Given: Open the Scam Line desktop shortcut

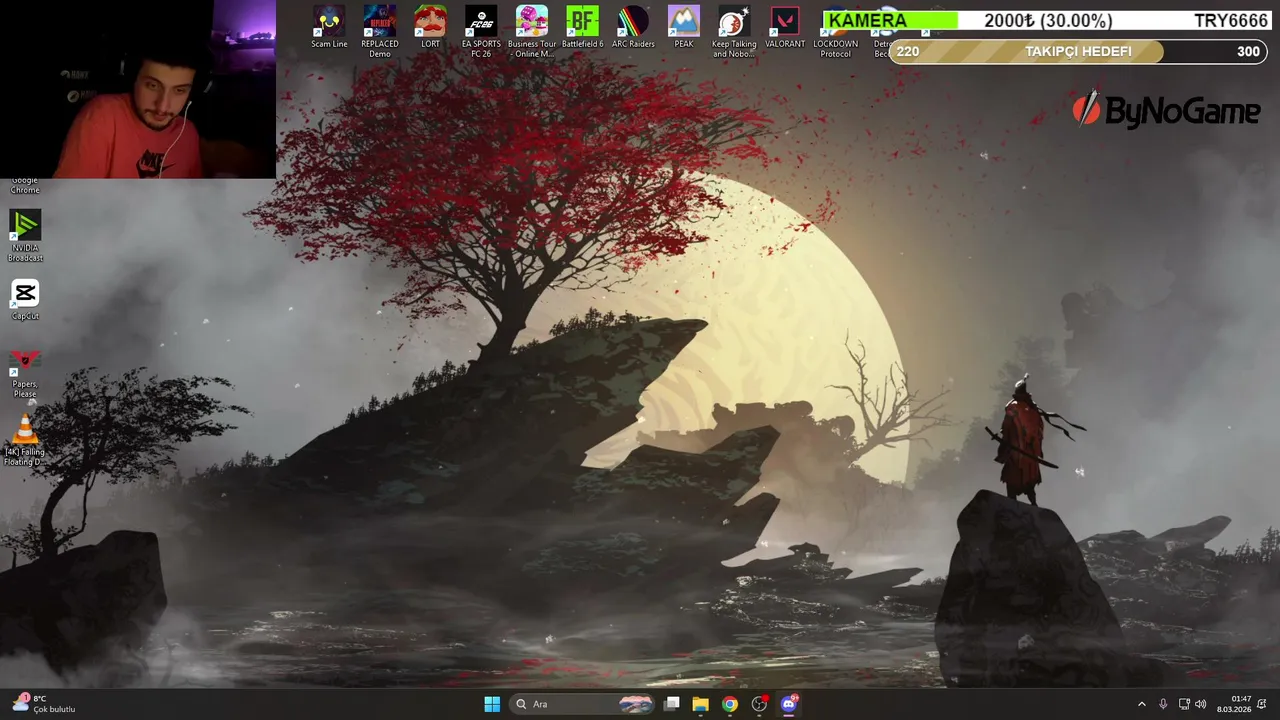Looking at the screenshot, I should pos(329,27).
